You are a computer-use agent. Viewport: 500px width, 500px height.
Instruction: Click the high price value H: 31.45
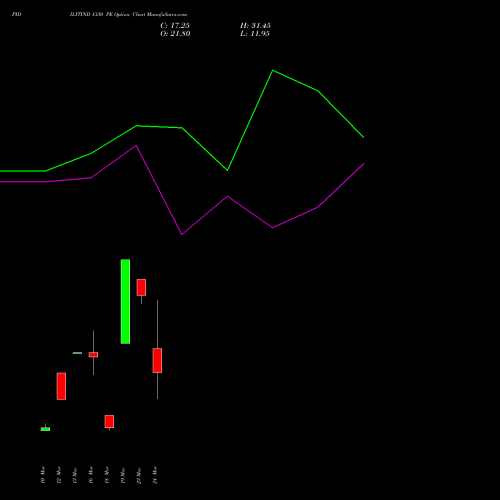tap(255, 26)
